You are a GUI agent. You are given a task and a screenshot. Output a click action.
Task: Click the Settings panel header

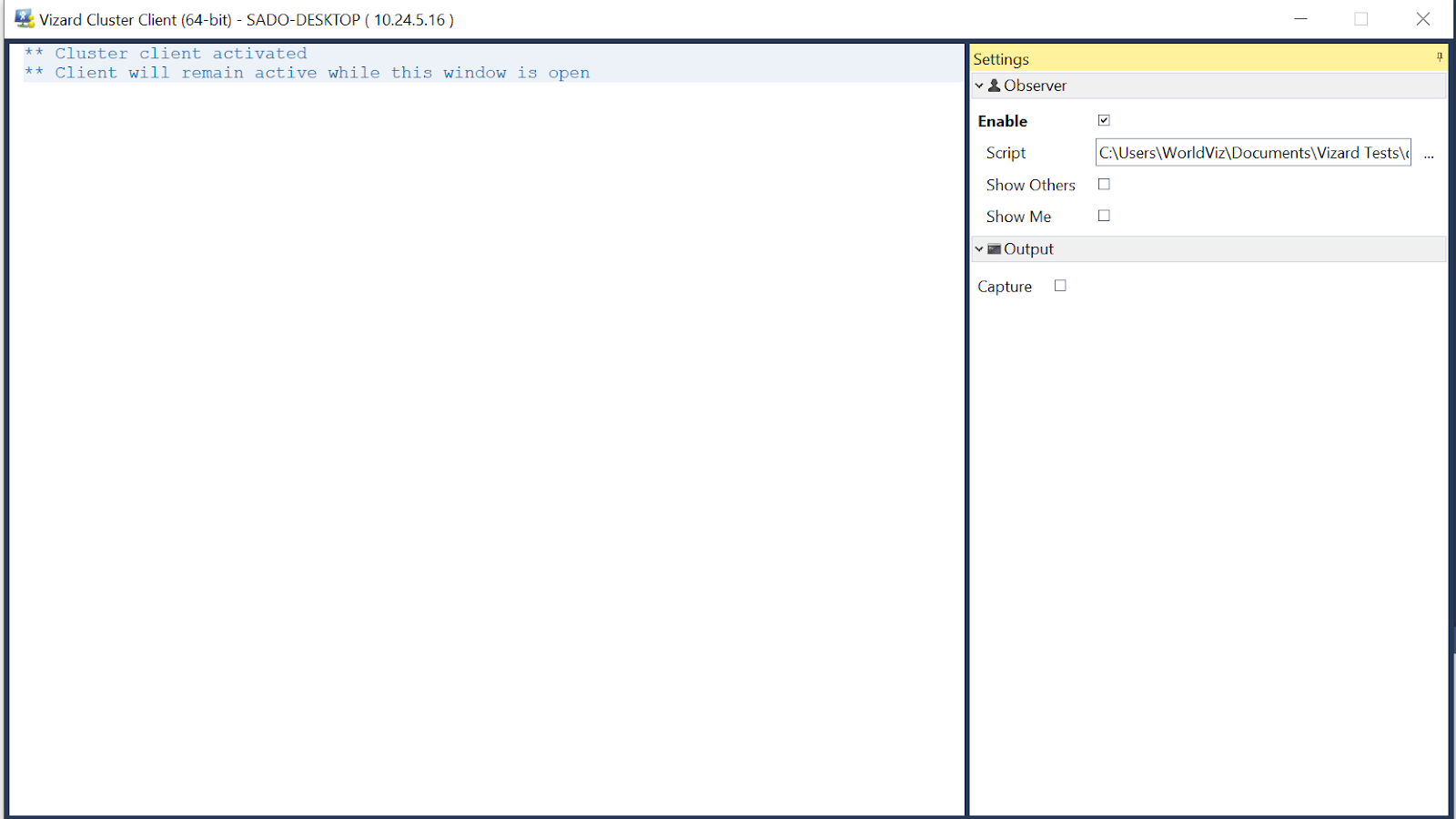tap(1208, 58)
